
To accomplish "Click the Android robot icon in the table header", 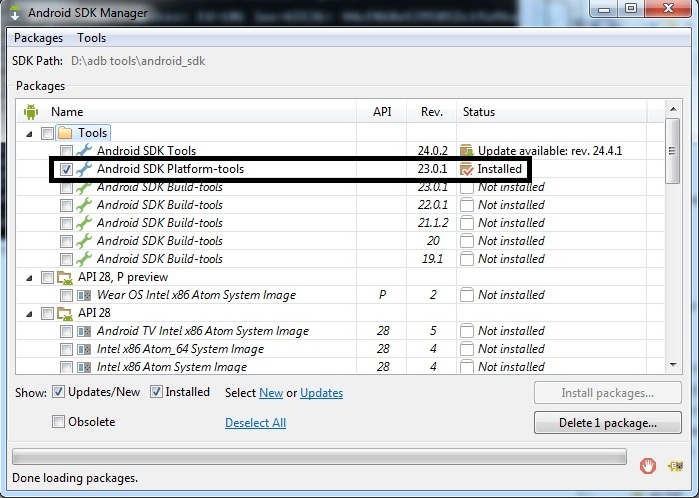I will [31, 111].
